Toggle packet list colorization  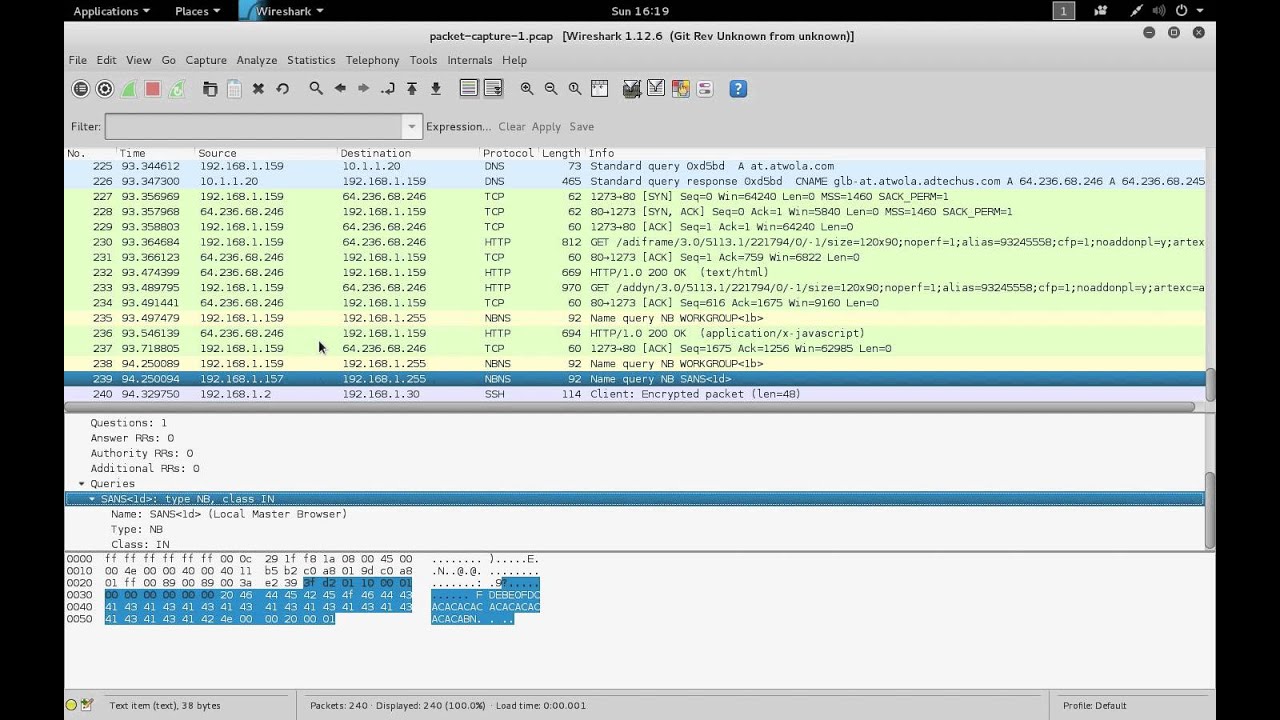[x=469, y=89]
